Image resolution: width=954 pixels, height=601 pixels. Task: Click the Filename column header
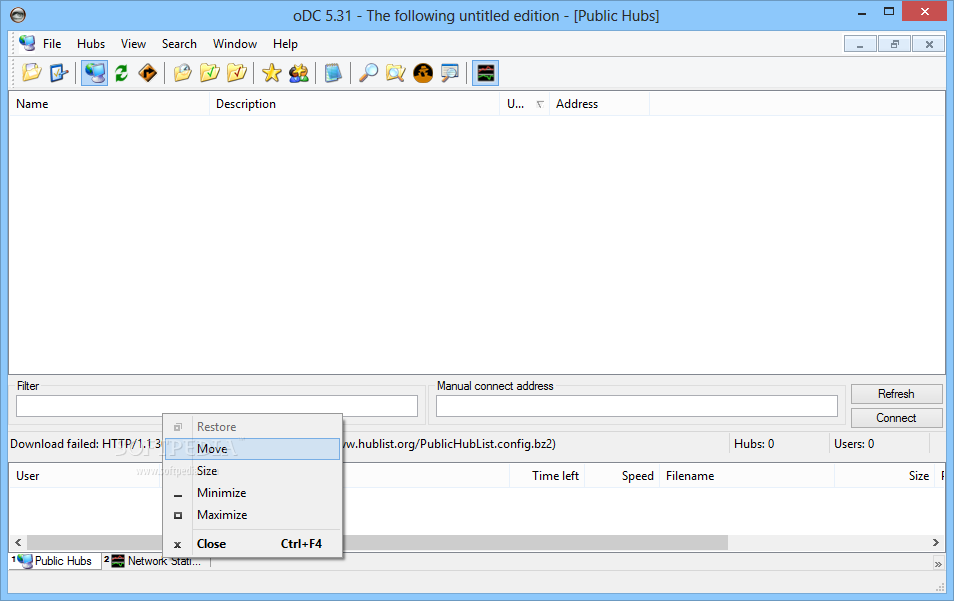point(747,476)
